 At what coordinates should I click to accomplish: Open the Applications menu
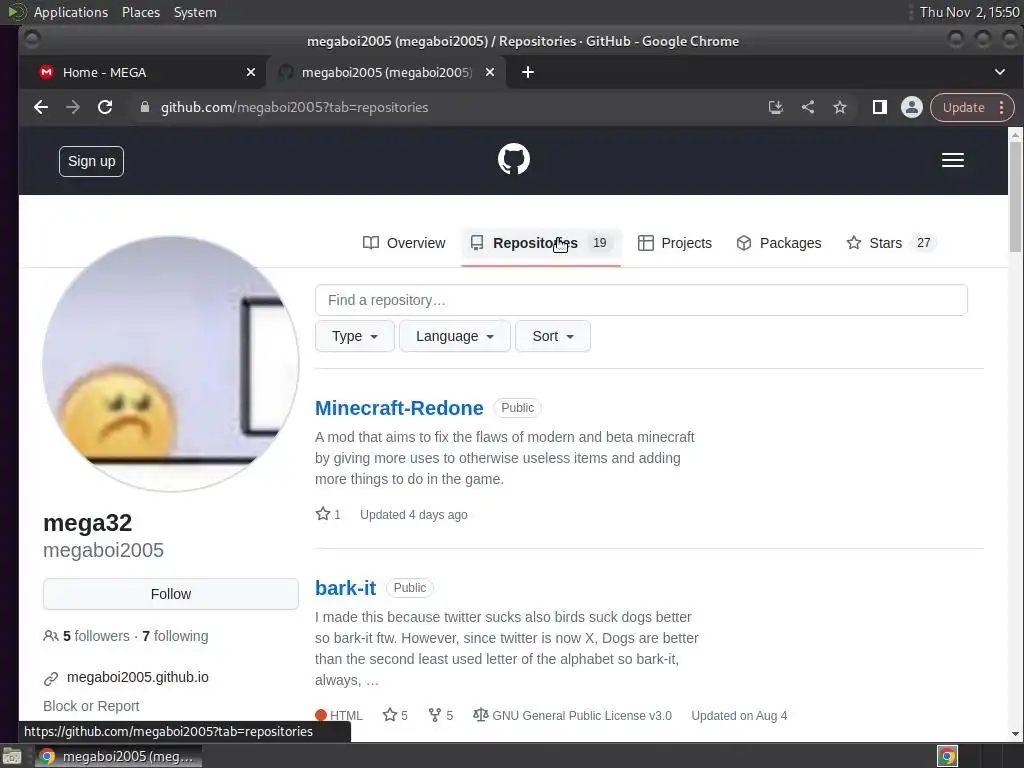pyautogui.click(x=71, y=12)
